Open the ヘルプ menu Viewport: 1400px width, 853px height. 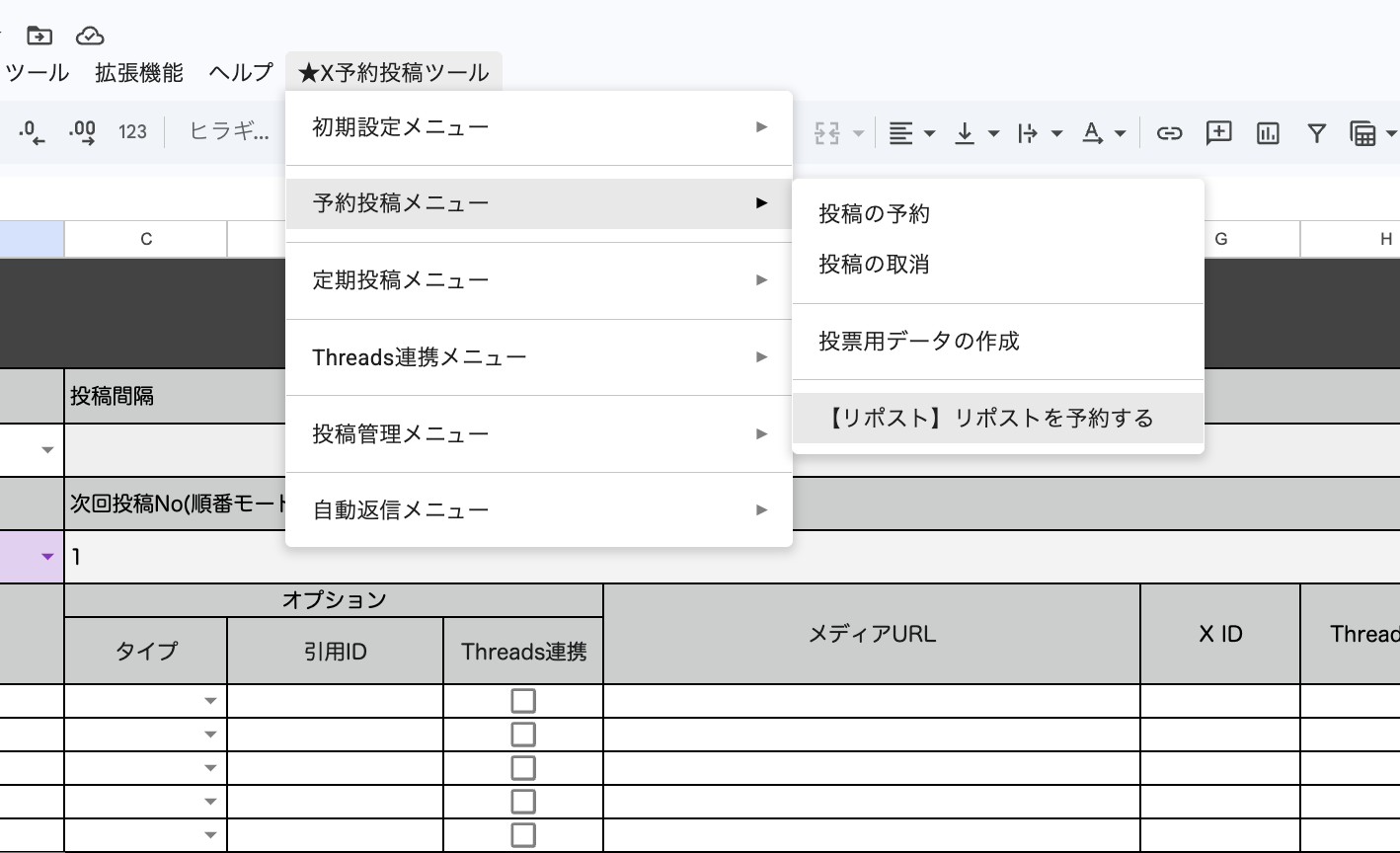(x=241, y=72)
